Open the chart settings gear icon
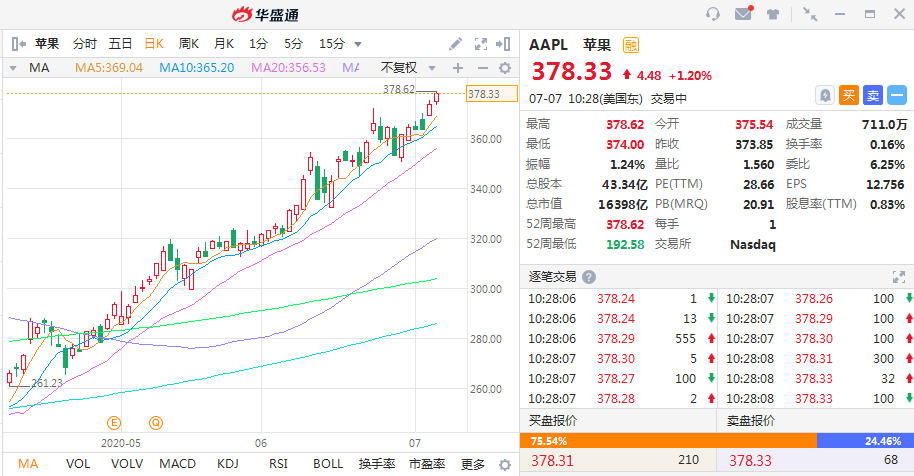 coord(505,68)
